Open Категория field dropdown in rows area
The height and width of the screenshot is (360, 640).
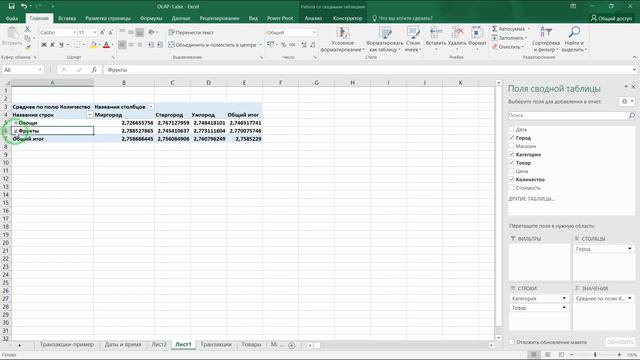[564, 298]
